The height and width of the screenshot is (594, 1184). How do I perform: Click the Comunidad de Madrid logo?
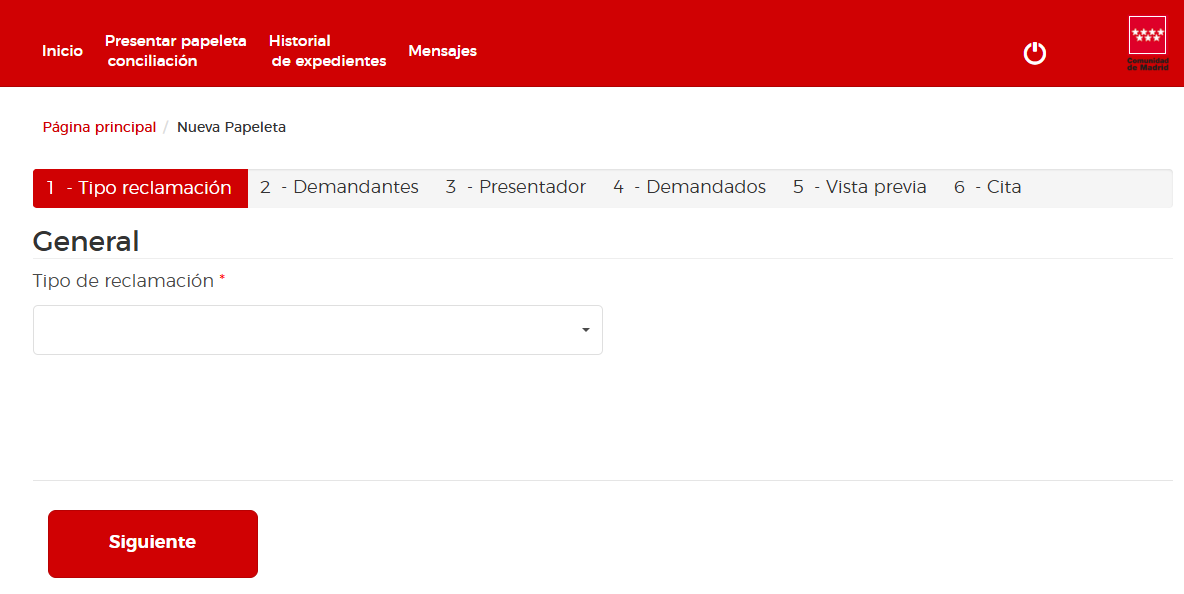click(1146, 43)
